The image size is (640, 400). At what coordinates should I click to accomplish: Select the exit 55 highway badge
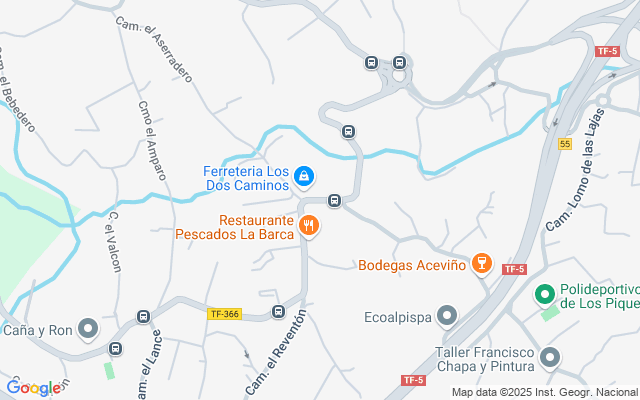(565, 144)
